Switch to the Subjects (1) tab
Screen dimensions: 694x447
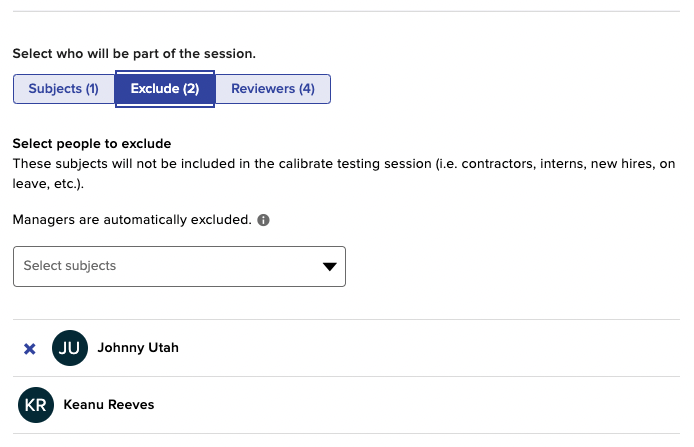coord(64,89)
